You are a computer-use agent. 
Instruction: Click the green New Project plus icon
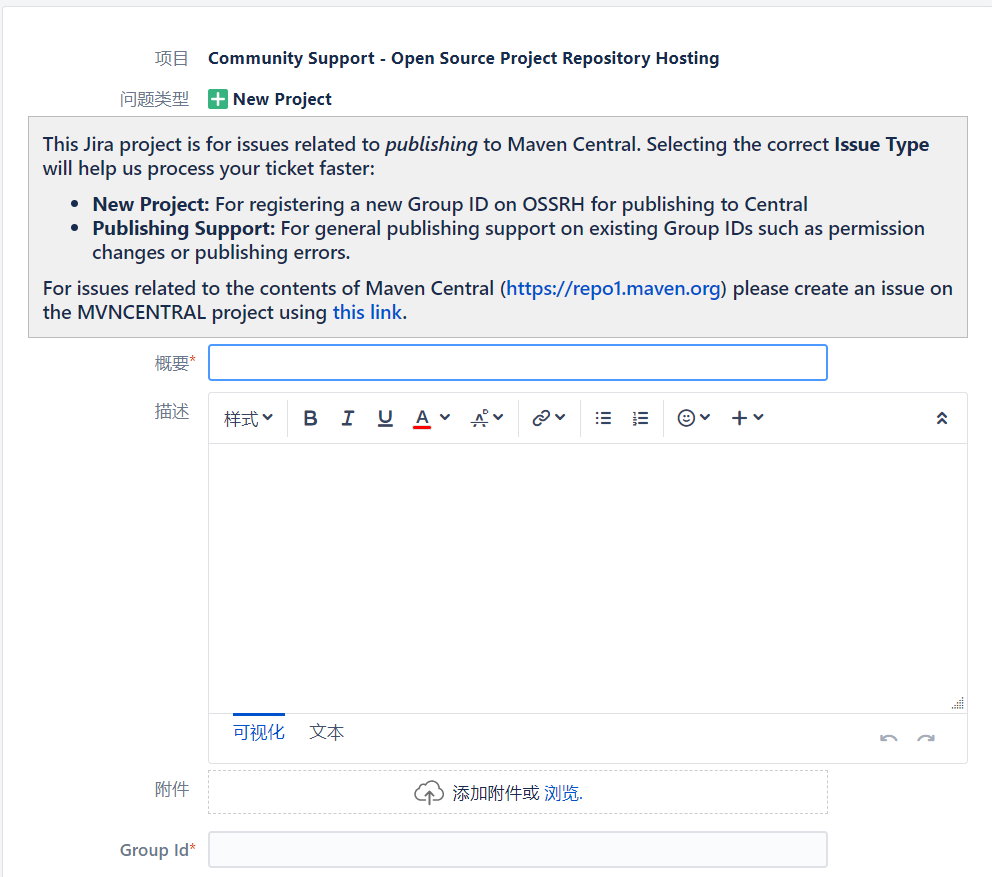click(218, 99)
